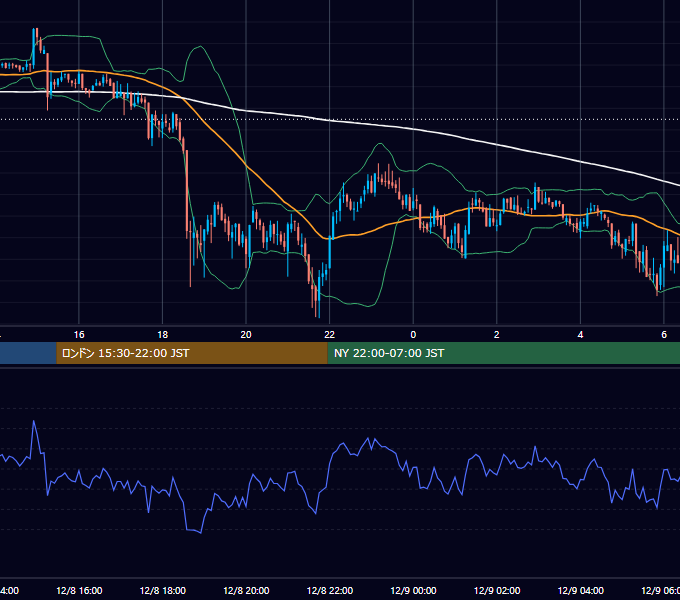680x600 pixels.
Task: Click the 12/9 02:00 date label
Action: pyautogui.click(x=497, y=590)
